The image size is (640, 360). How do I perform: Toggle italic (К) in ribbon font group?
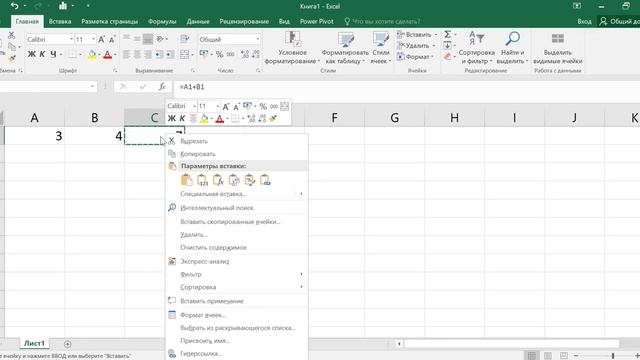(x=42, y=54)
